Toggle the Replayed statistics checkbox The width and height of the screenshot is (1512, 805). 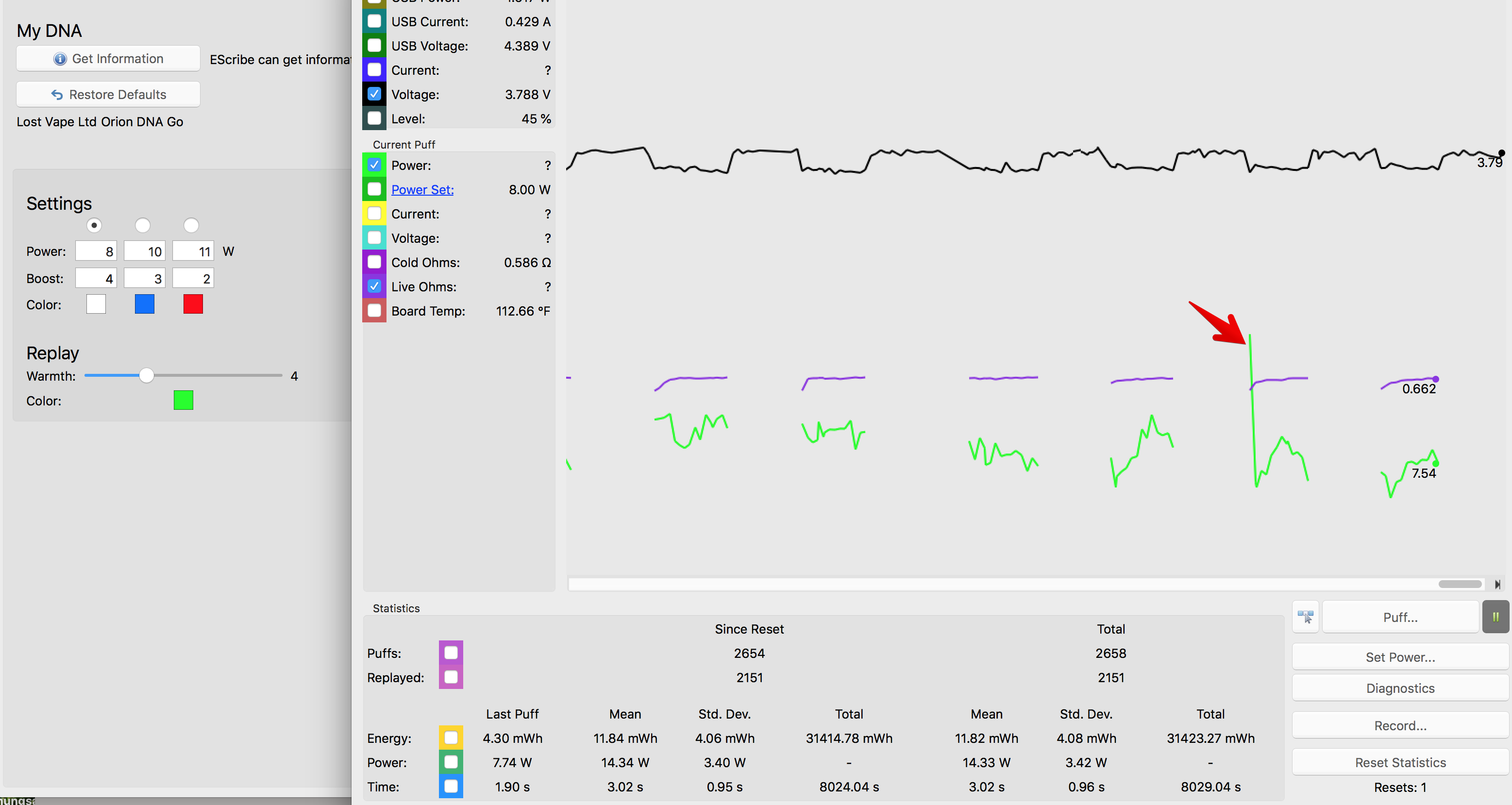tap(451, 677)
